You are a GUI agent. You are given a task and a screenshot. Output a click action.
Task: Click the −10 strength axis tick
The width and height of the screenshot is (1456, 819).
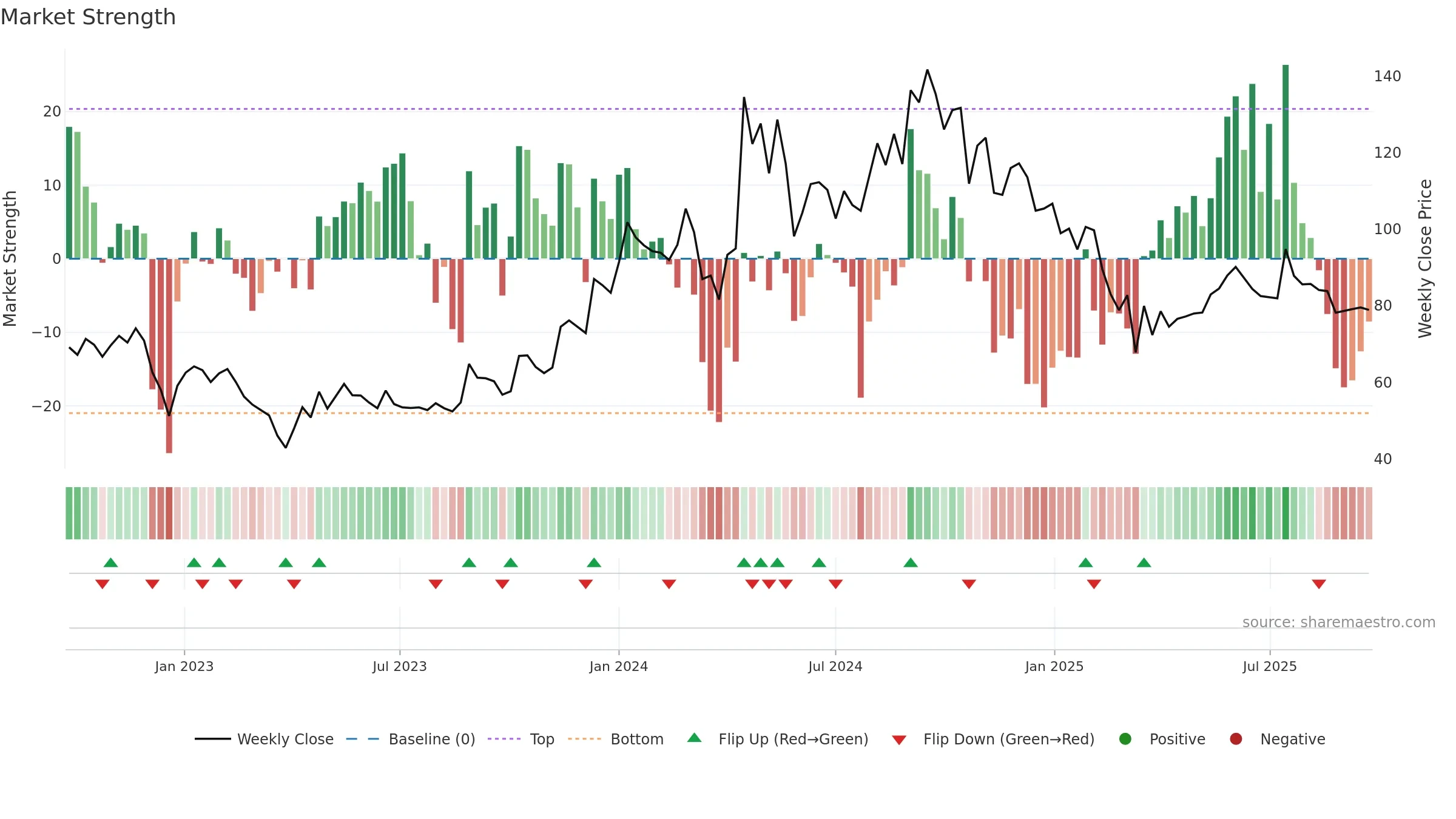tap(47, 332)
